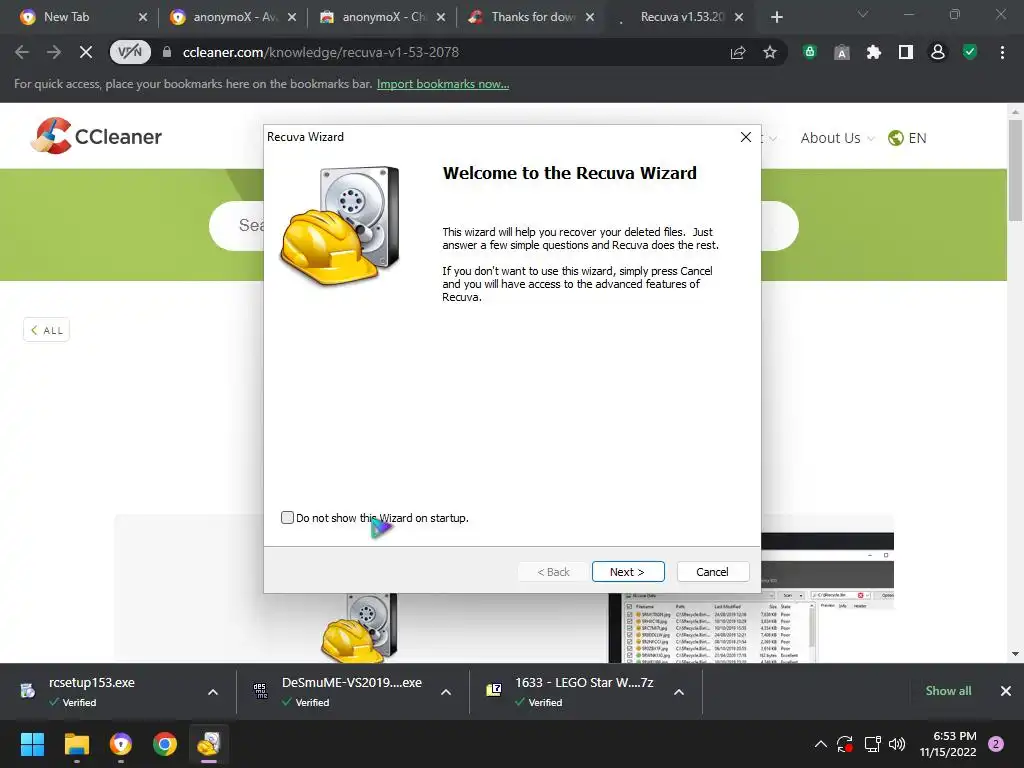This screenshot has height=768, width=1024.
Task: Show hidden system tray icons
Action: coord(821,744)
